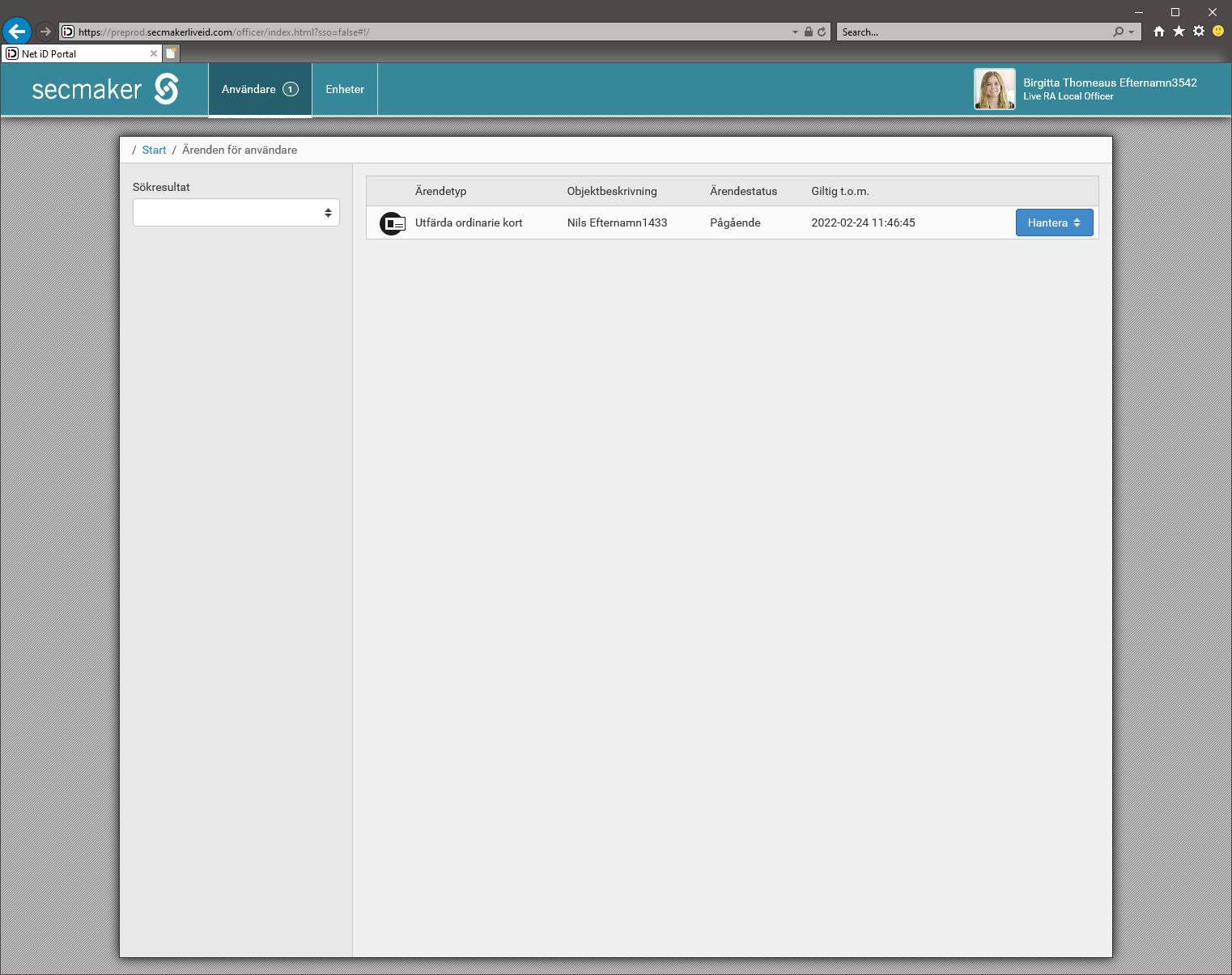Expand the Sökresultat combo box
The width and height of the screenshot is (1232, 975).
[x=236, y=213]
